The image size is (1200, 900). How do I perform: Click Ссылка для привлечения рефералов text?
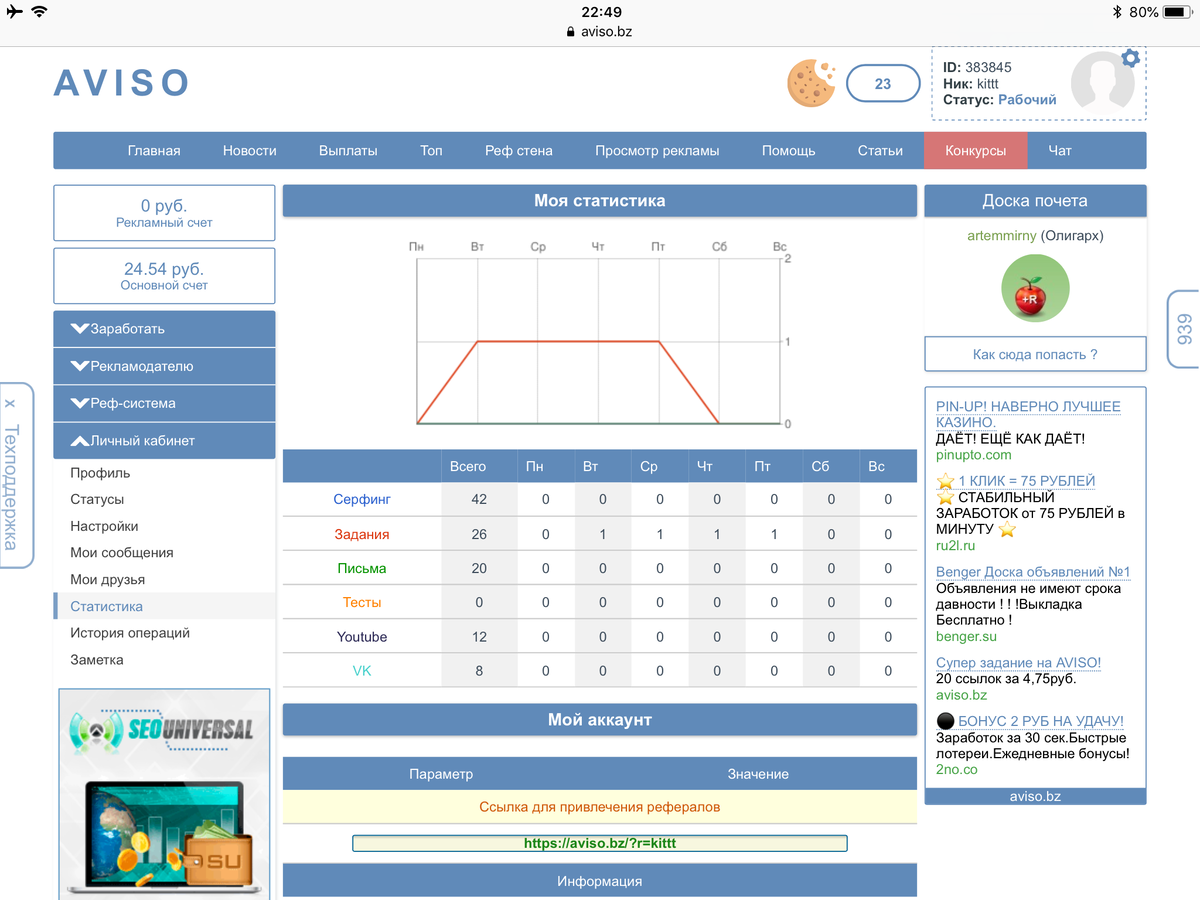pos(600,806)
